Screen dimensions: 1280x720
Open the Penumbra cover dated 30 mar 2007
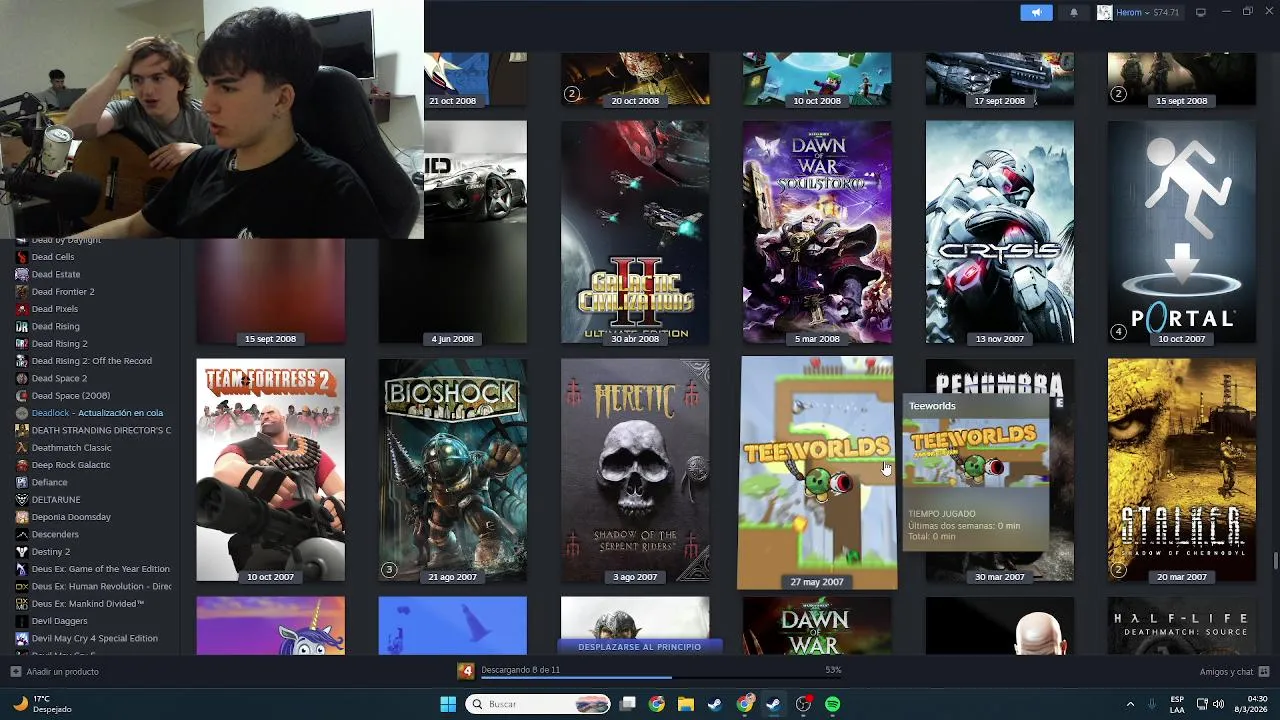(x=999, y=470)
